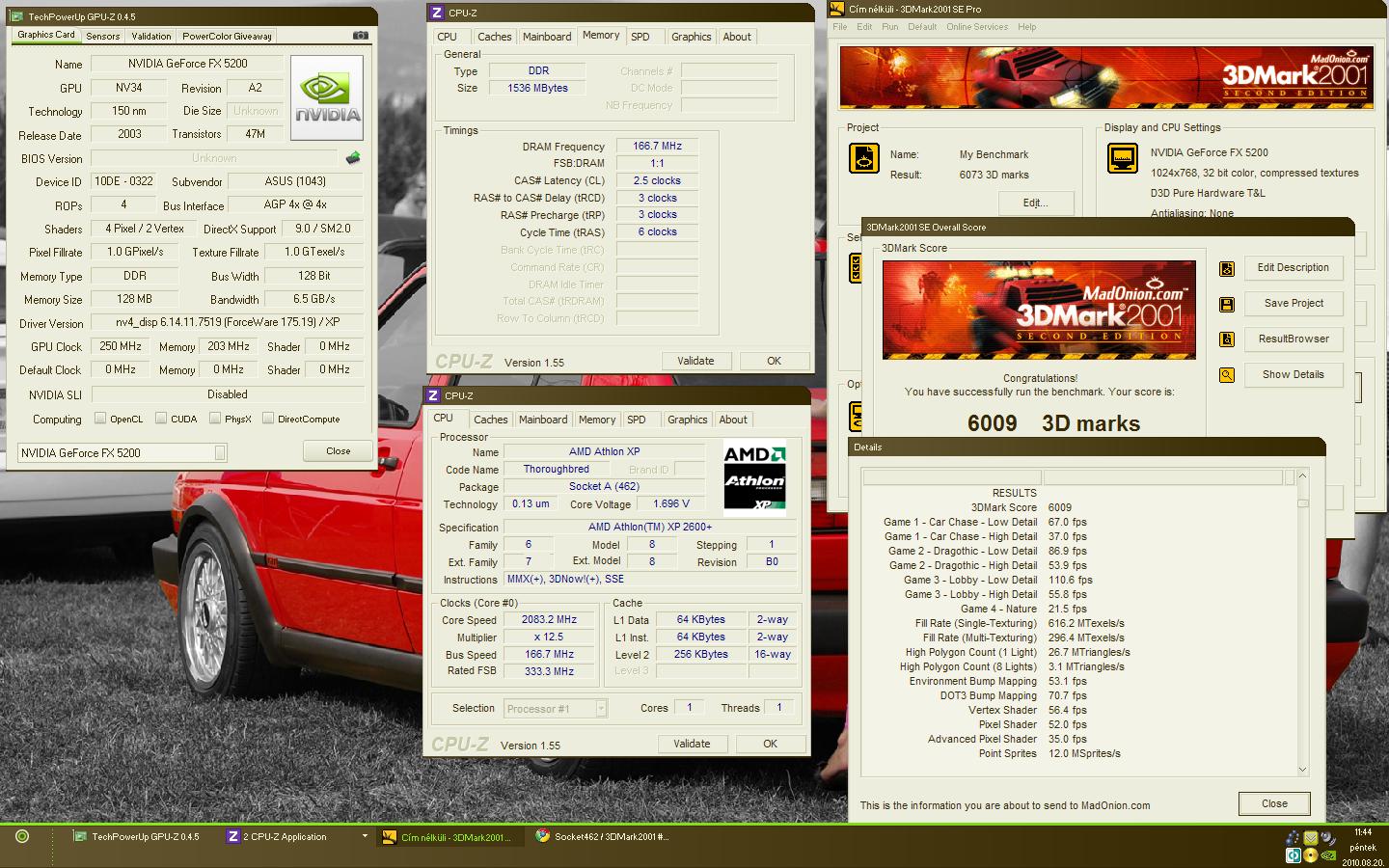Toggle the PhysX checkbox in GPU-Z

pyautogui.click(x=215, y=419)
